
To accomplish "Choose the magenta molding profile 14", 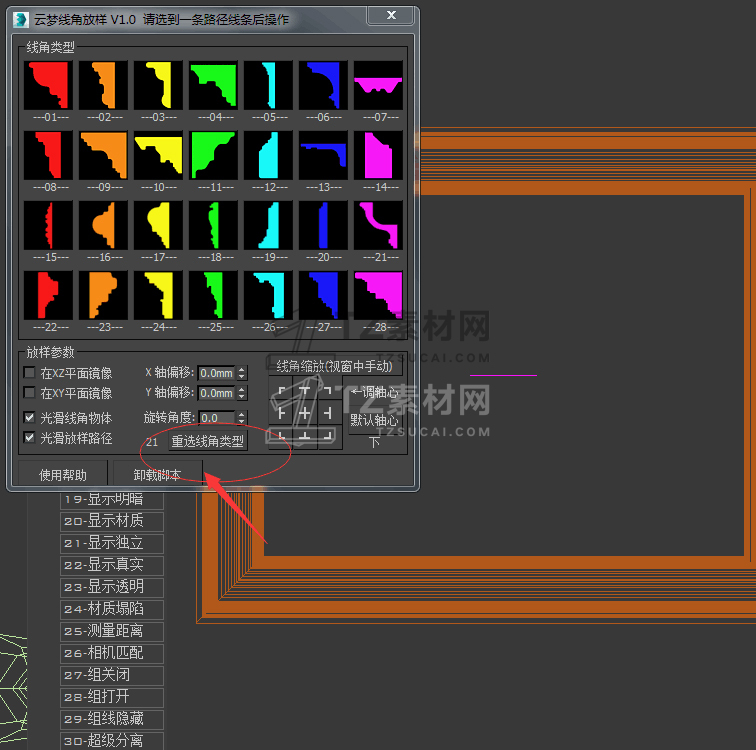I will [378, 155].
